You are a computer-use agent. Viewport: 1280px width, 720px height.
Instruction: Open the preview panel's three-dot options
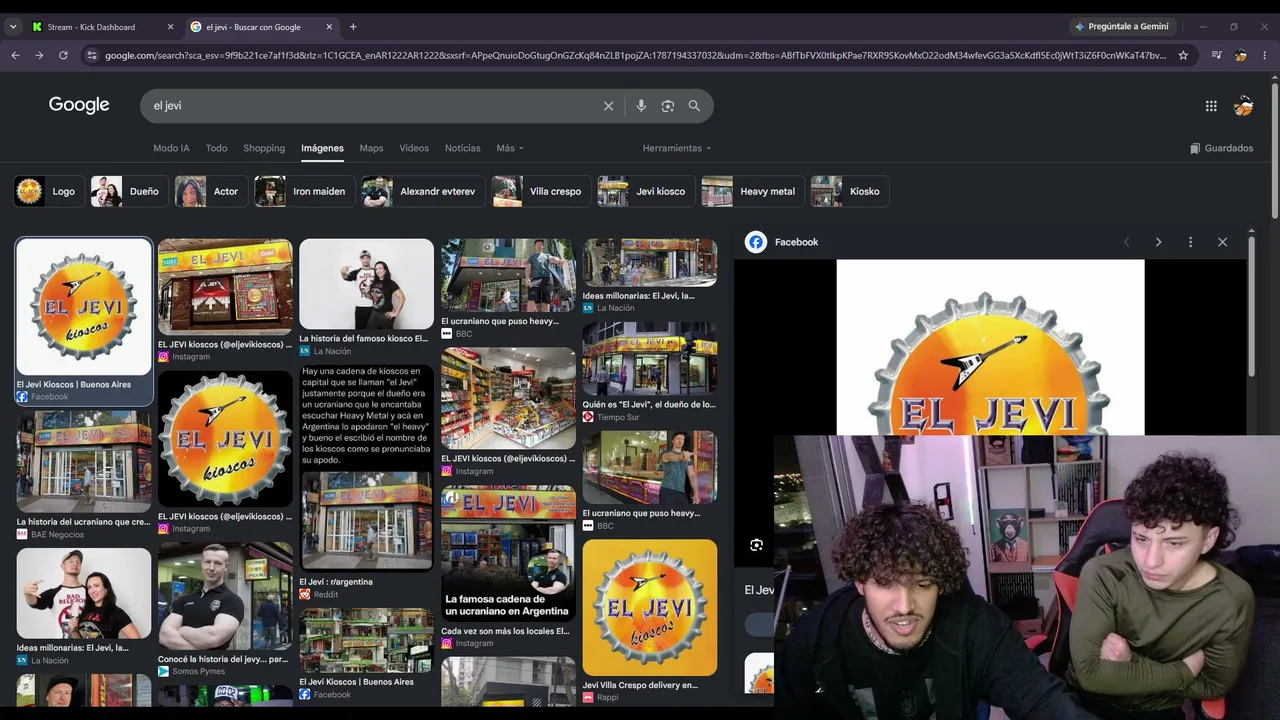1190,242
